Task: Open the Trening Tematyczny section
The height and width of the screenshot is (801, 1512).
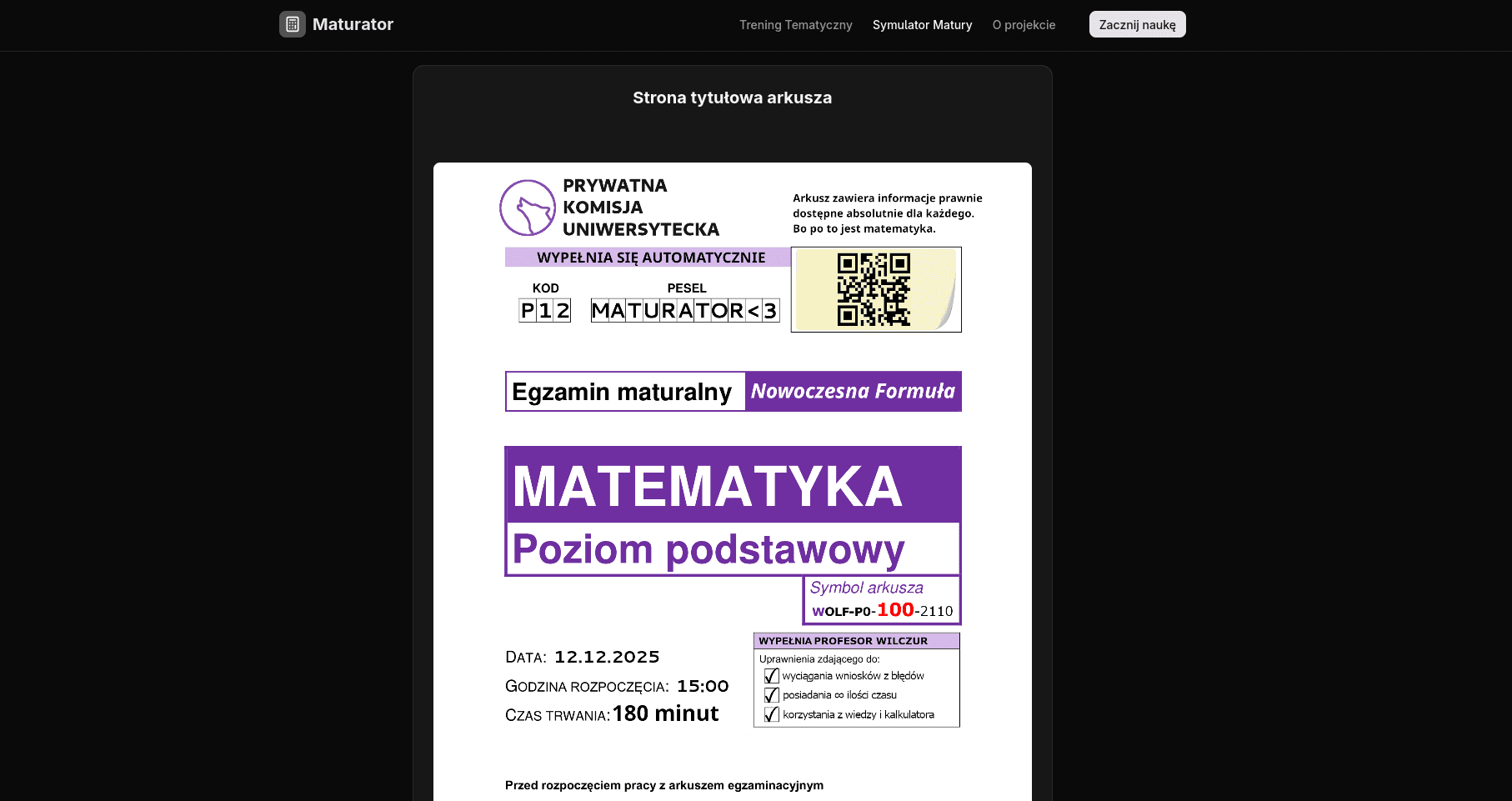Action: coord(795,25)
